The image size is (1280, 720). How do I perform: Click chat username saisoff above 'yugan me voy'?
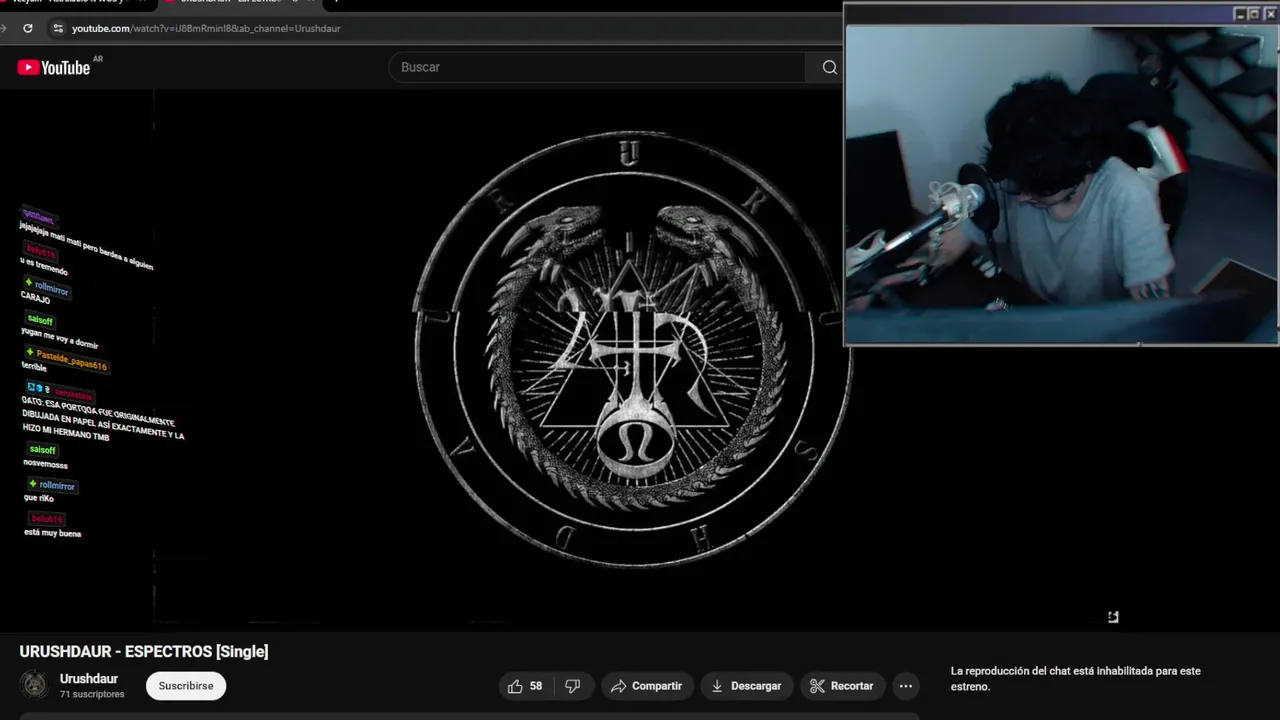coord(41,321)
